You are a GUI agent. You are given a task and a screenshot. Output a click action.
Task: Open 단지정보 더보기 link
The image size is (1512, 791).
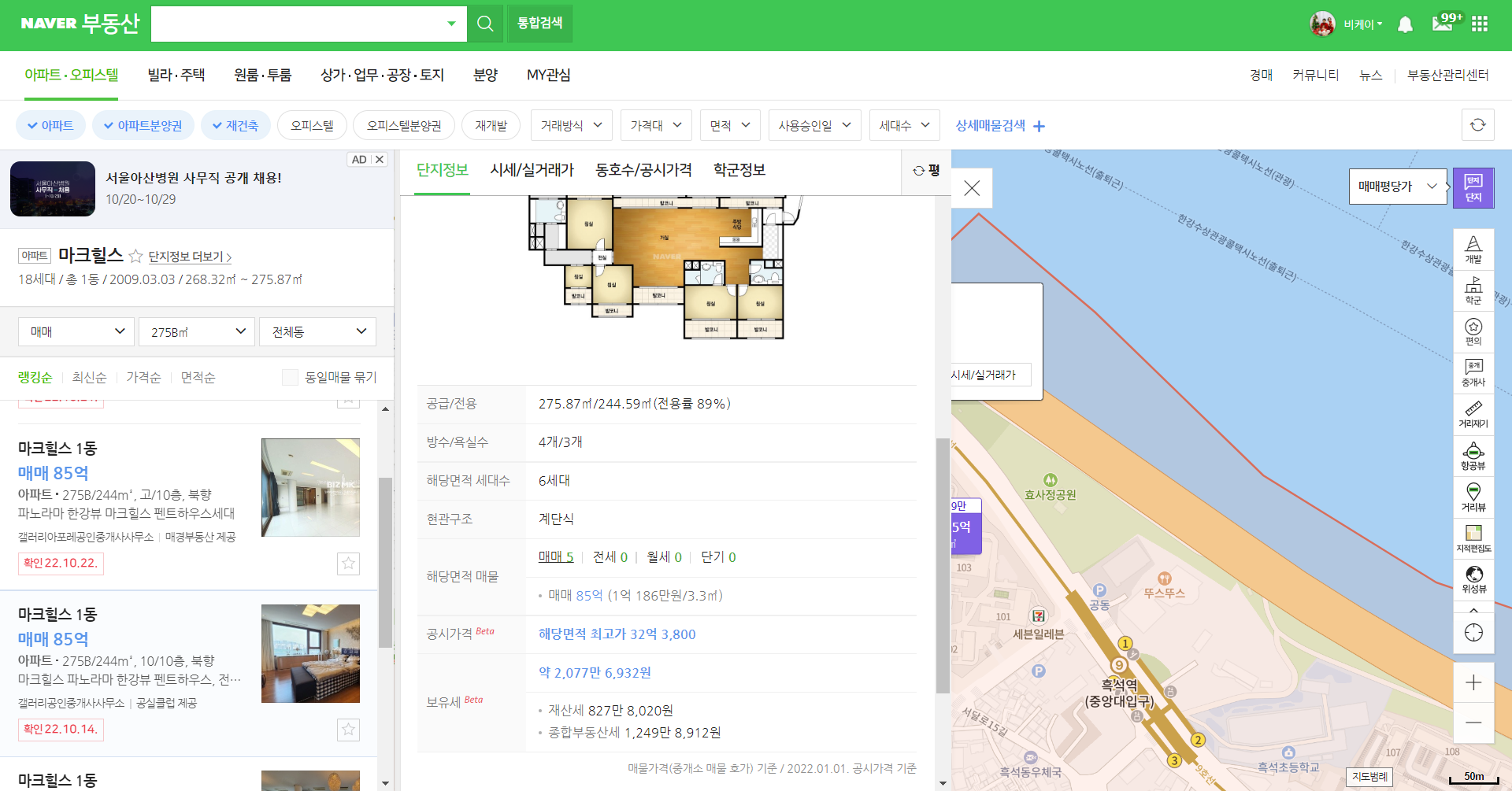(x=190, y=257)
